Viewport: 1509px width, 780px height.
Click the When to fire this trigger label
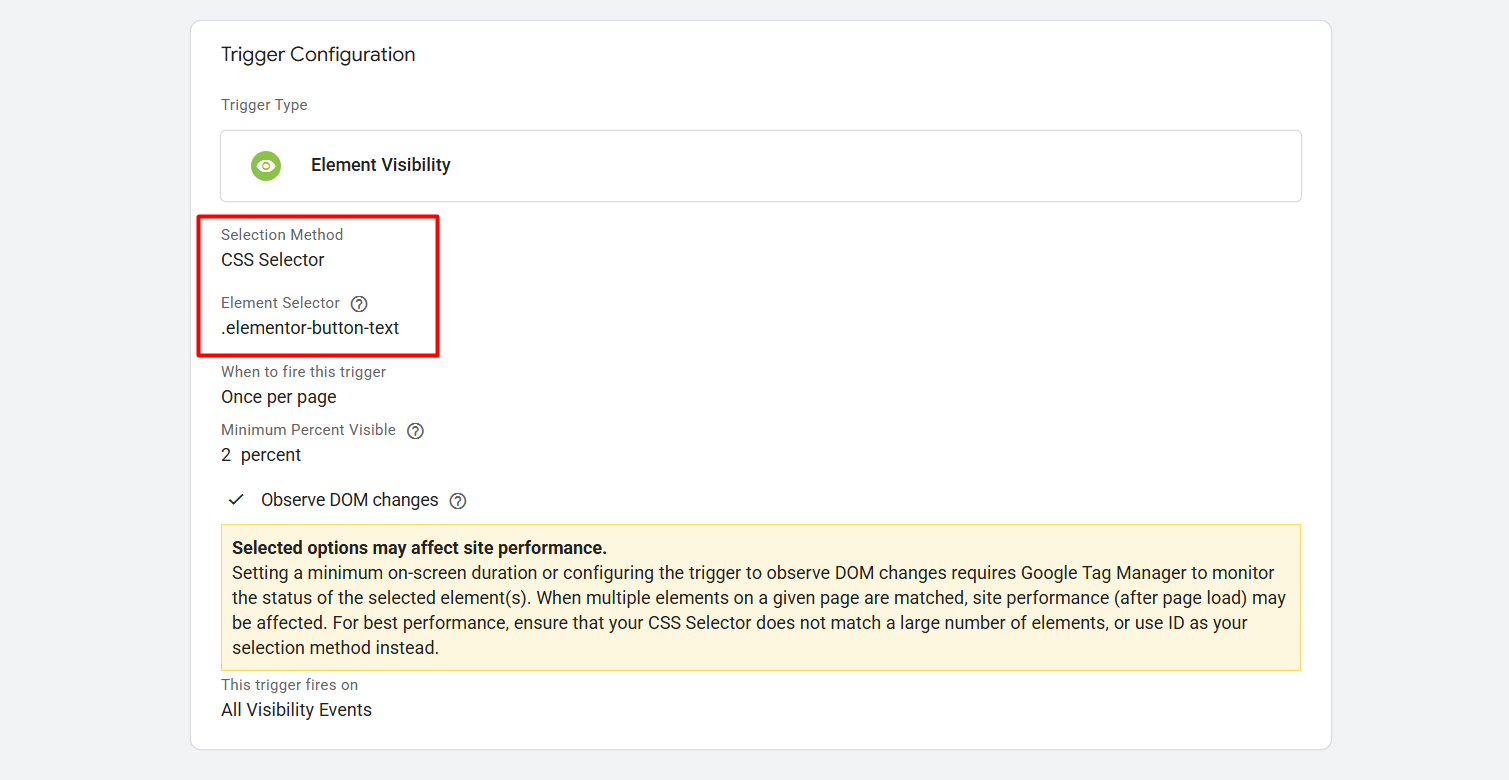click(x=303, y=372)
